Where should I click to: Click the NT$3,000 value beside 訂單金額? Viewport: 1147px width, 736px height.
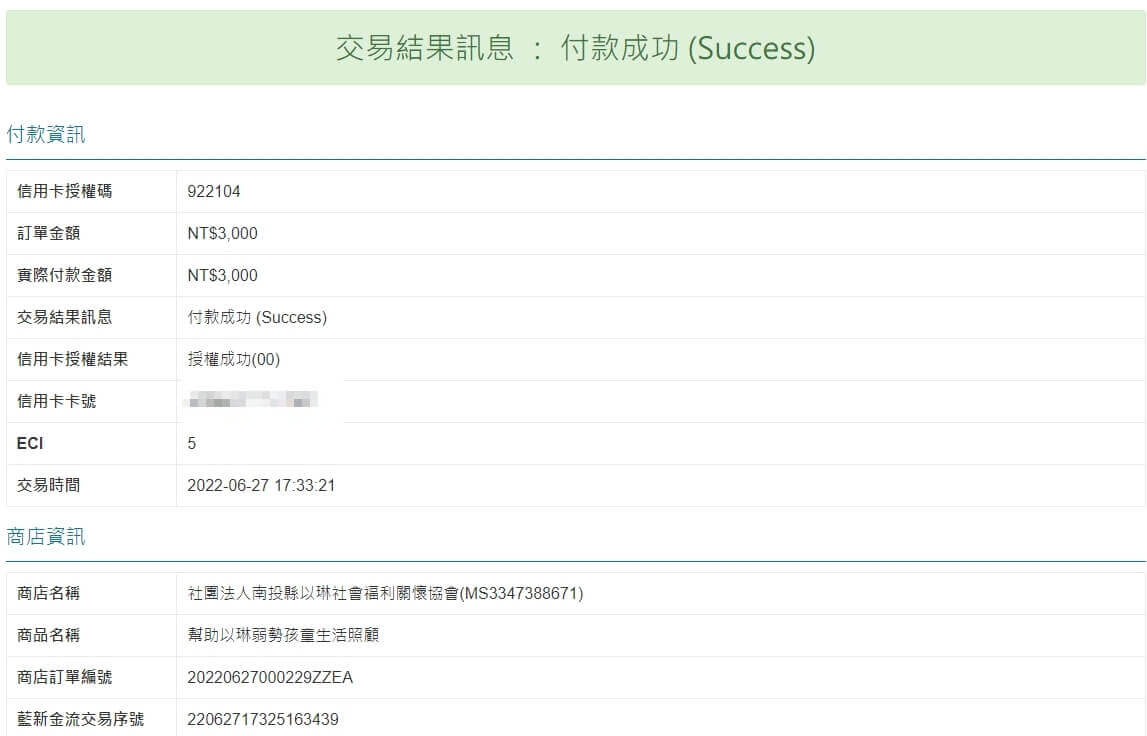[222, 234]
